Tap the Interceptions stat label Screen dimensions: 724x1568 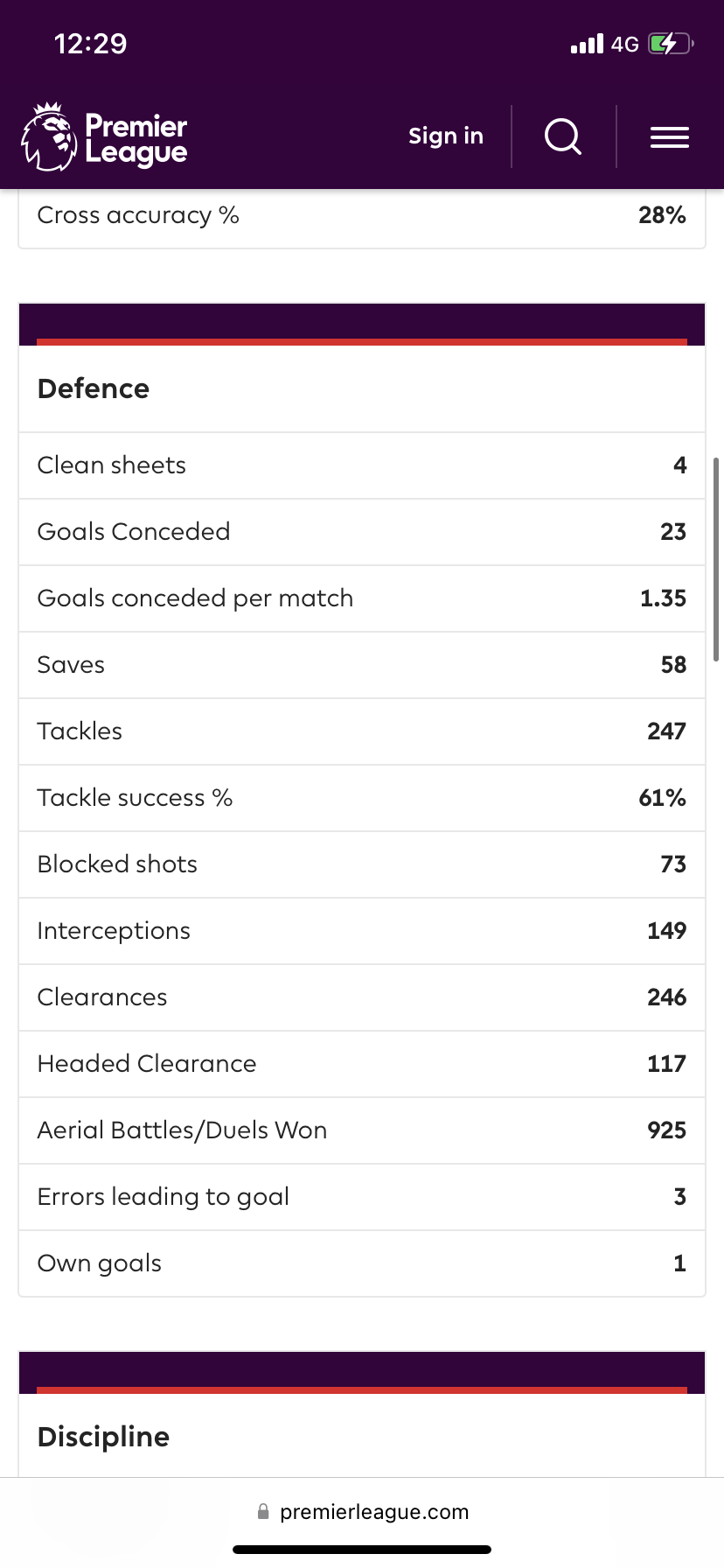[x=114, y=931]
